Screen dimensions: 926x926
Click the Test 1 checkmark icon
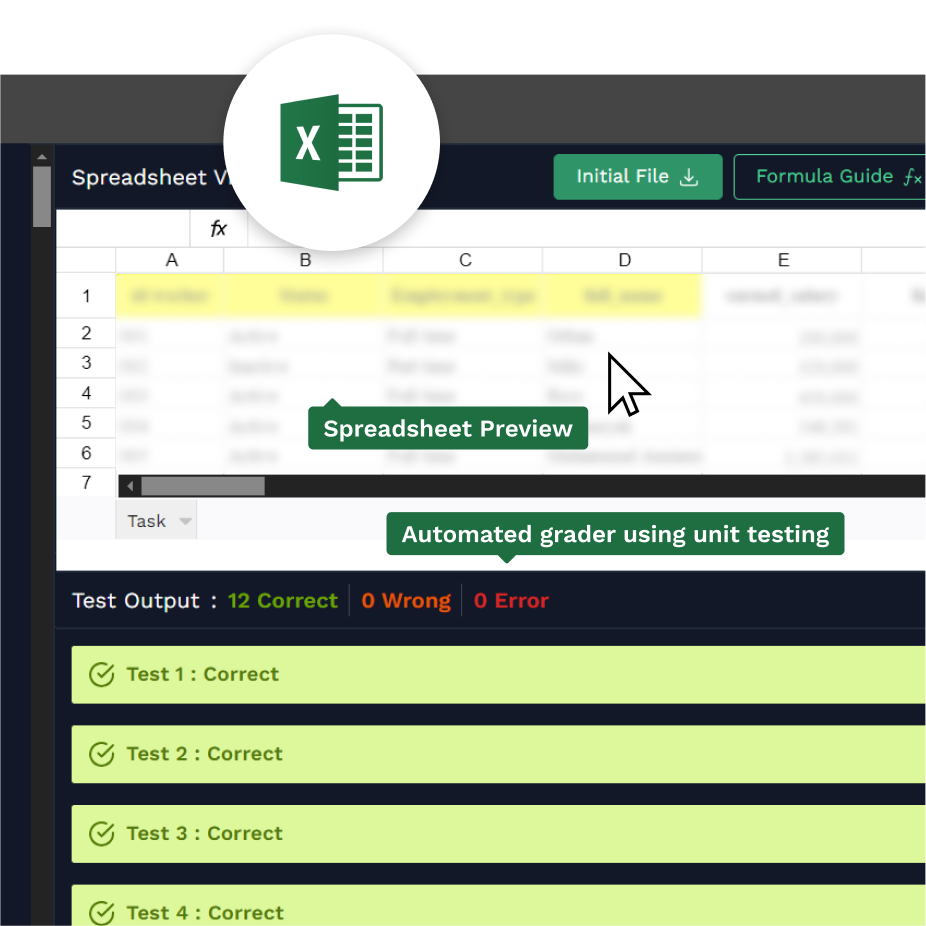click(x=102, y=674)
